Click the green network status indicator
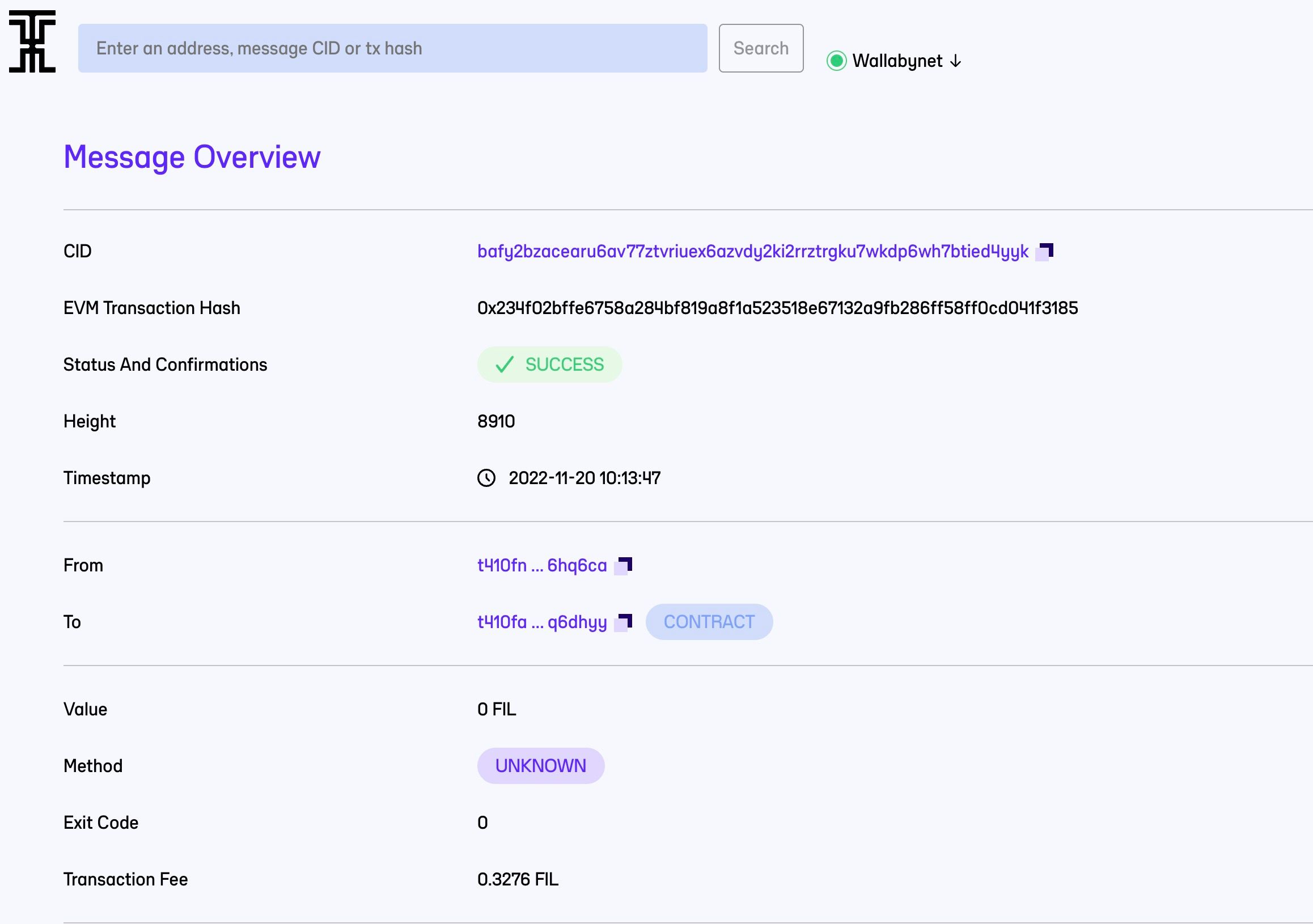The image size is (1313, 924). (x=836, y=61)
